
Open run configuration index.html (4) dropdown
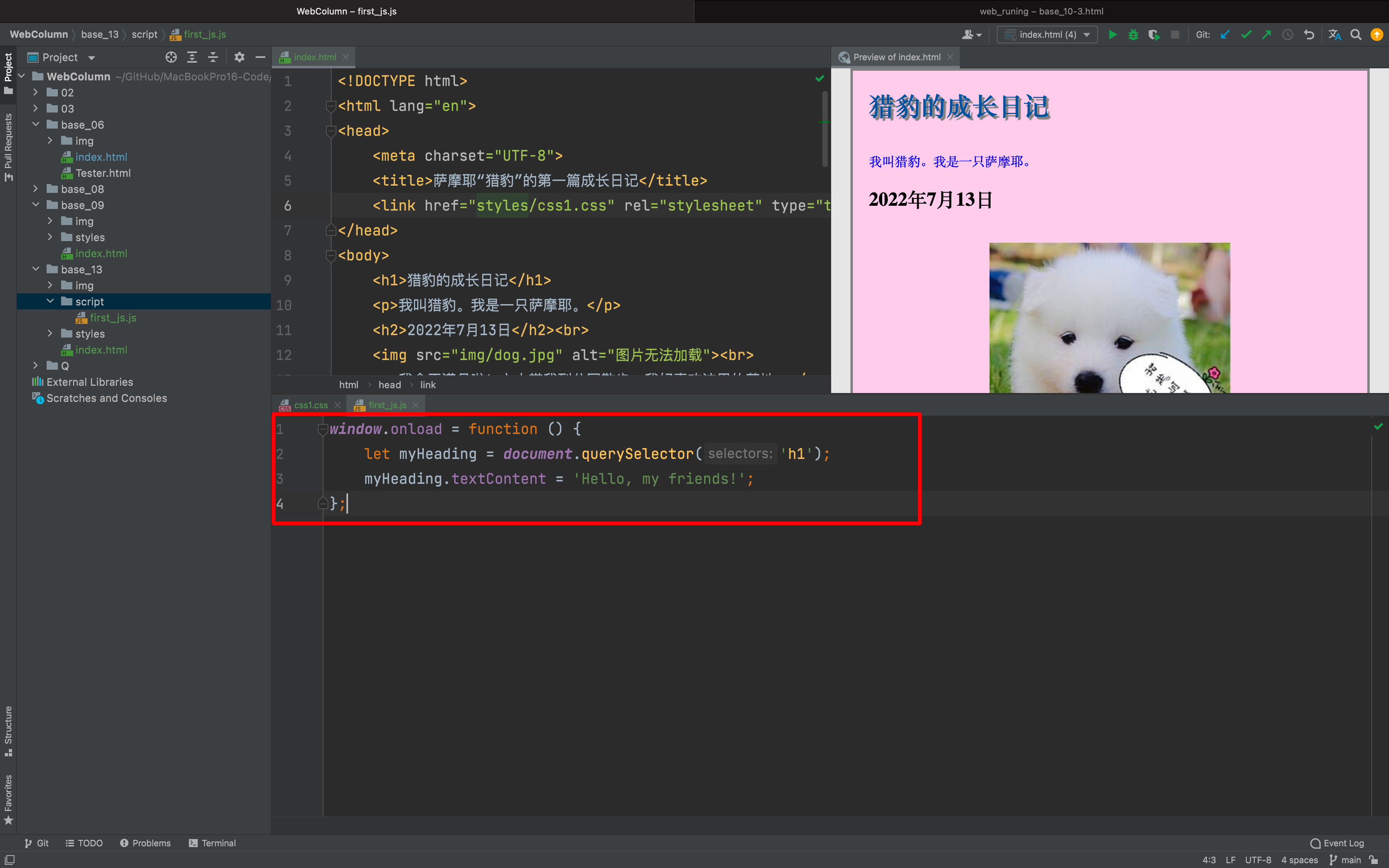tap(1047, 35)
